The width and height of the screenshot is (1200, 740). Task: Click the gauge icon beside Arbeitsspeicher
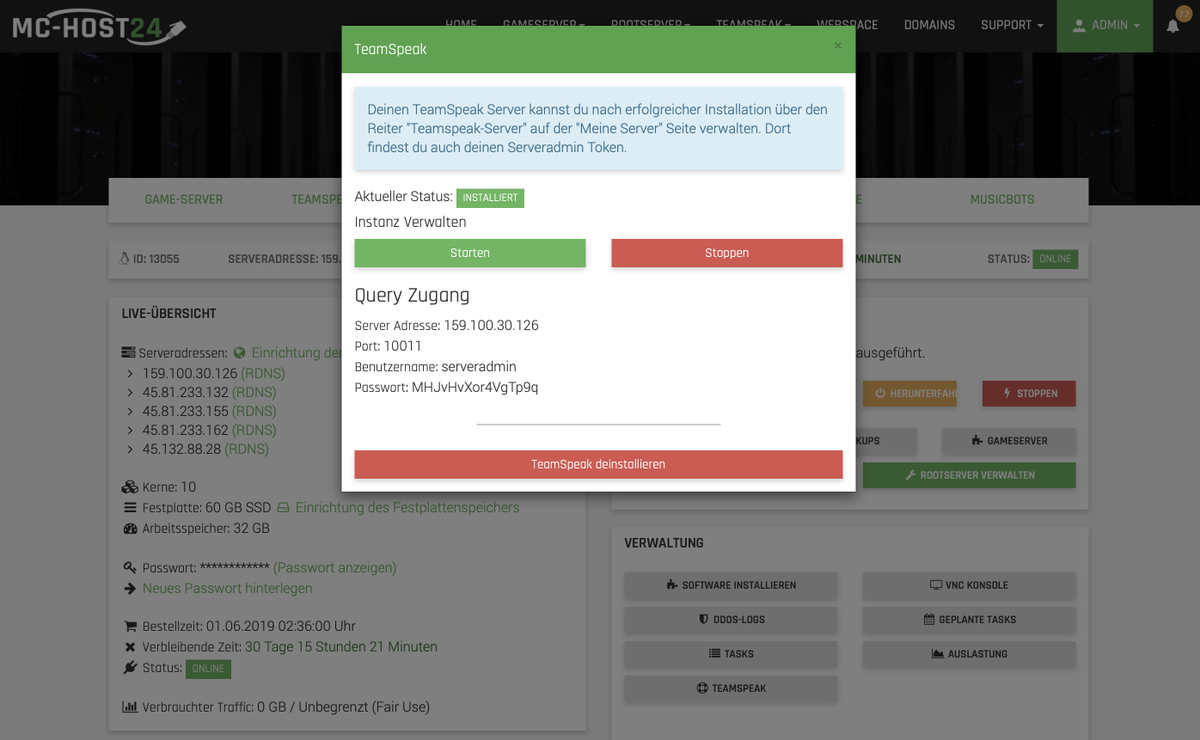[x=130, y=528]
